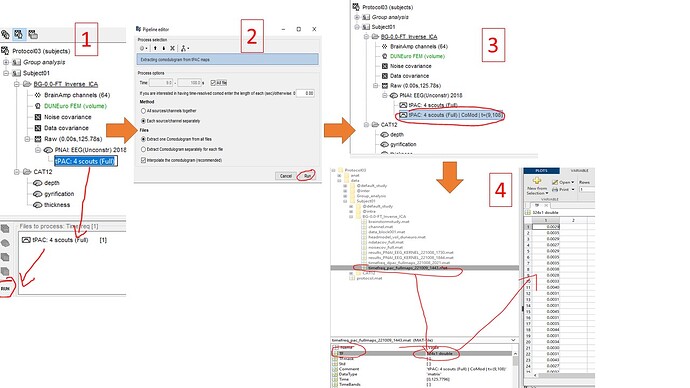
Task: Open the pipeline branch menu icon
Action: tap(185, 48)
